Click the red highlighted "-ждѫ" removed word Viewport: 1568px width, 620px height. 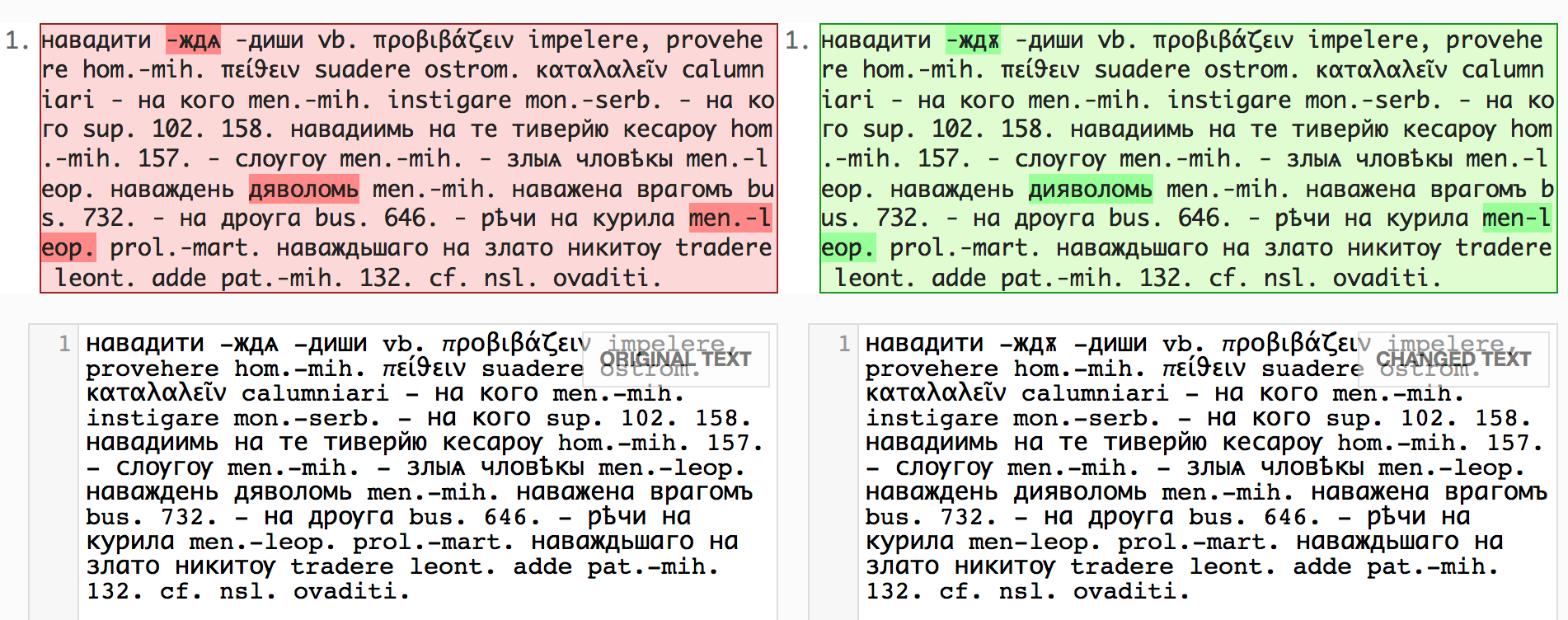pos(194,40)
